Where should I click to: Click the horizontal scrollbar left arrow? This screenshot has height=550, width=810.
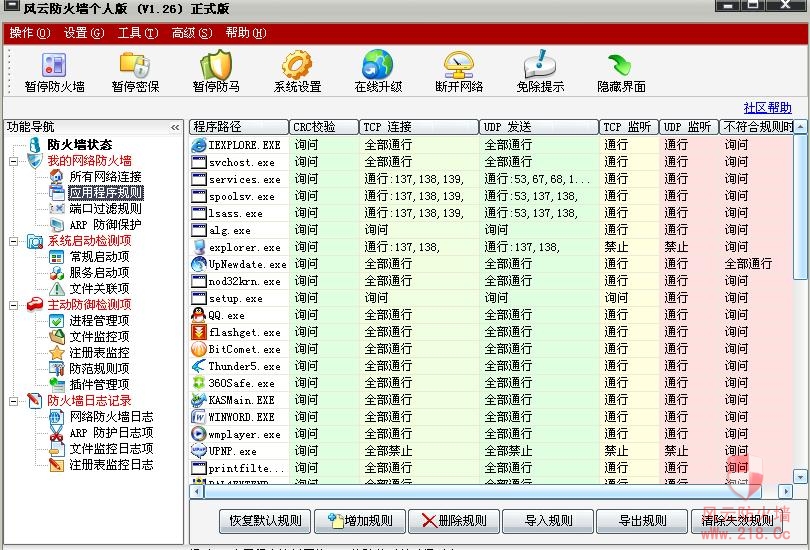pos(197,491)
